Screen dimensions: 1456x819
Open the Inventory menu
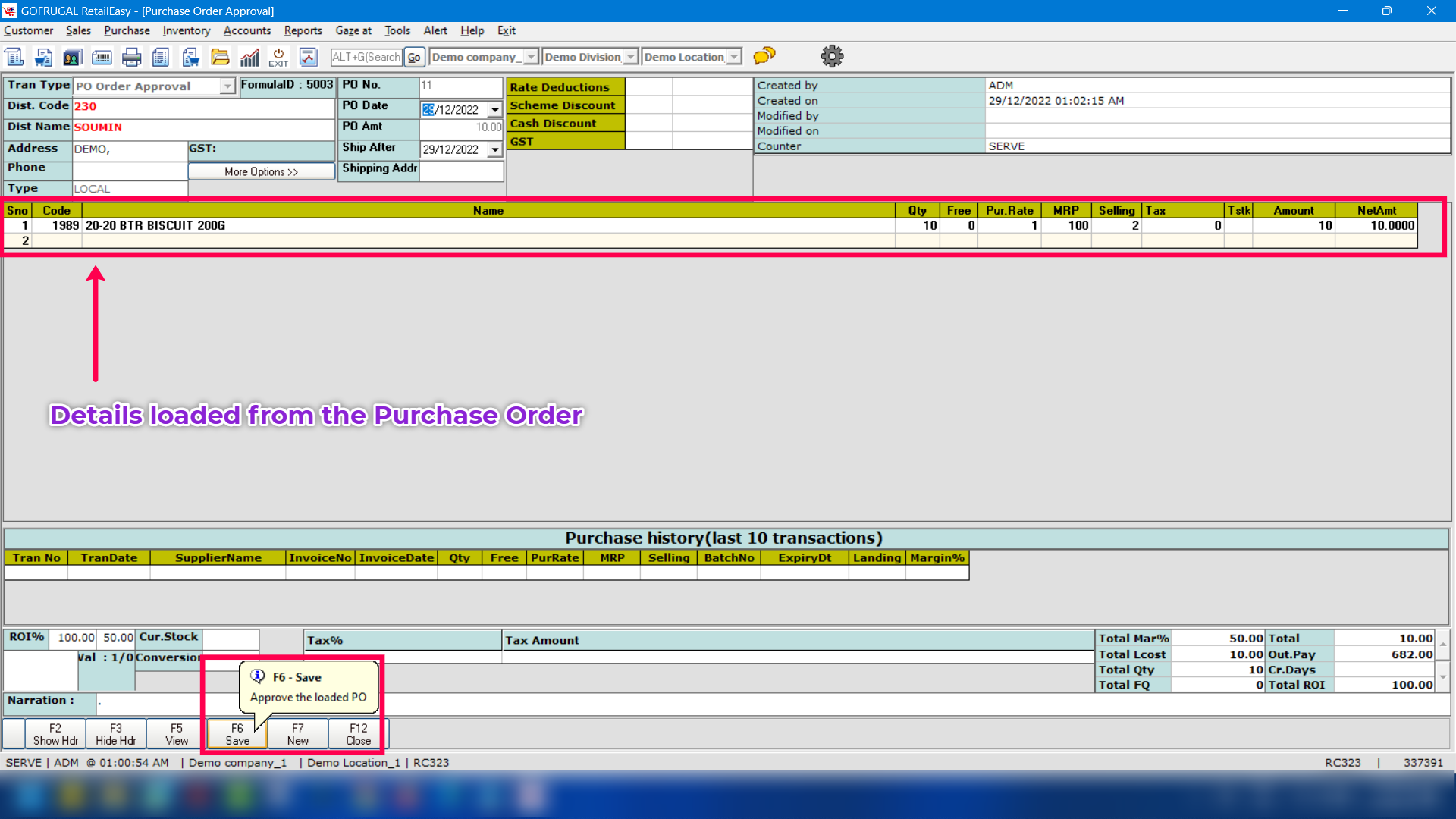[x=186, y=30]
